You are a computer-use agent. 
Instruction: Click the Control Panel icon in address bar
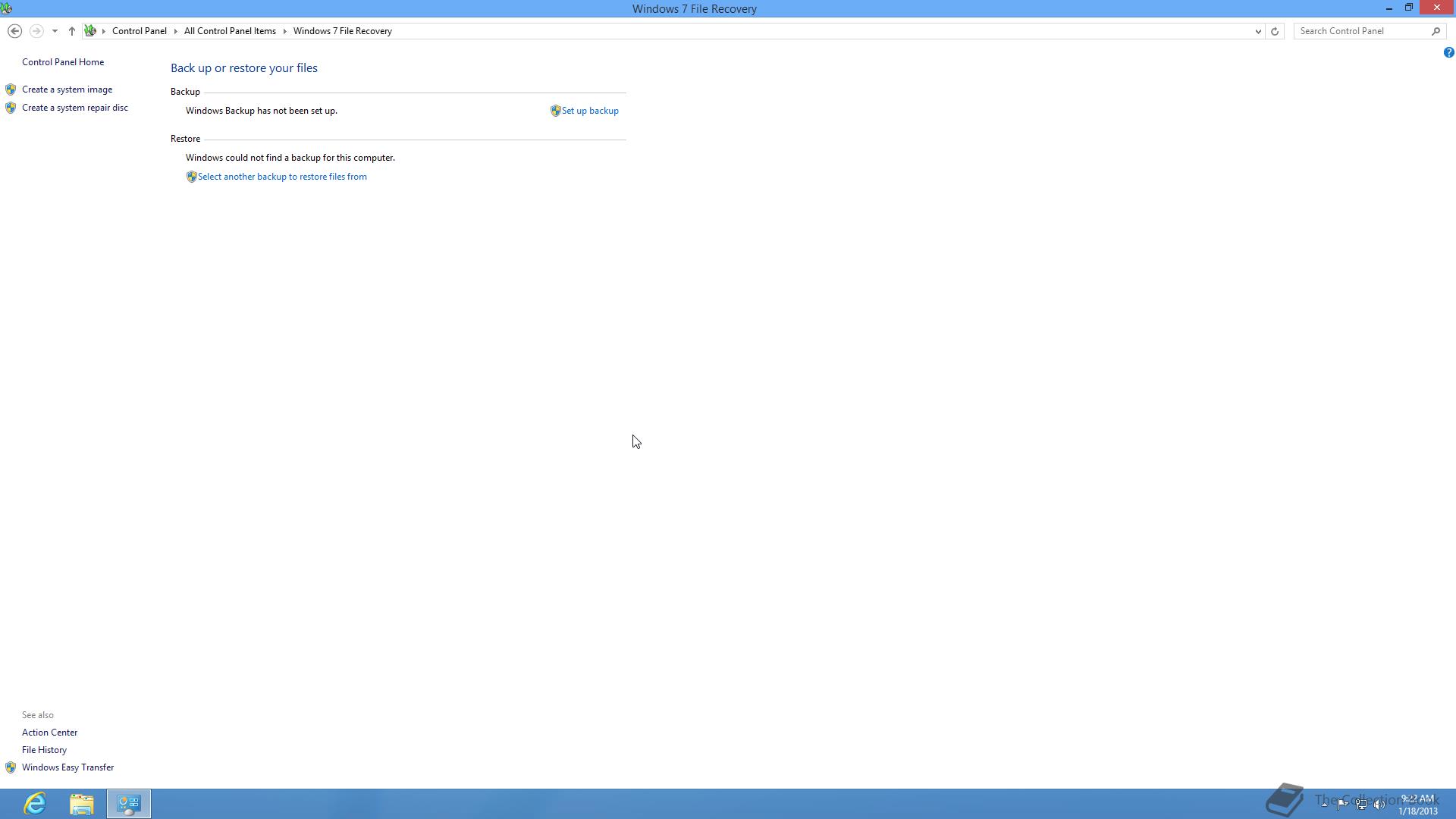[x=90, y=31]
